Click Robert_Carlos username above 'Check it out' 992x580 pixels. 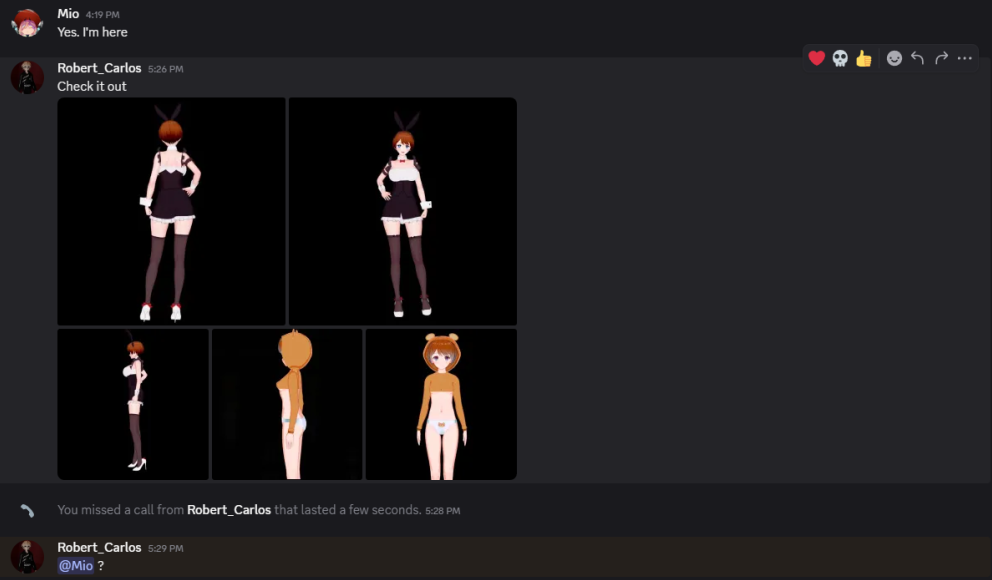click(x=99, y=68)
